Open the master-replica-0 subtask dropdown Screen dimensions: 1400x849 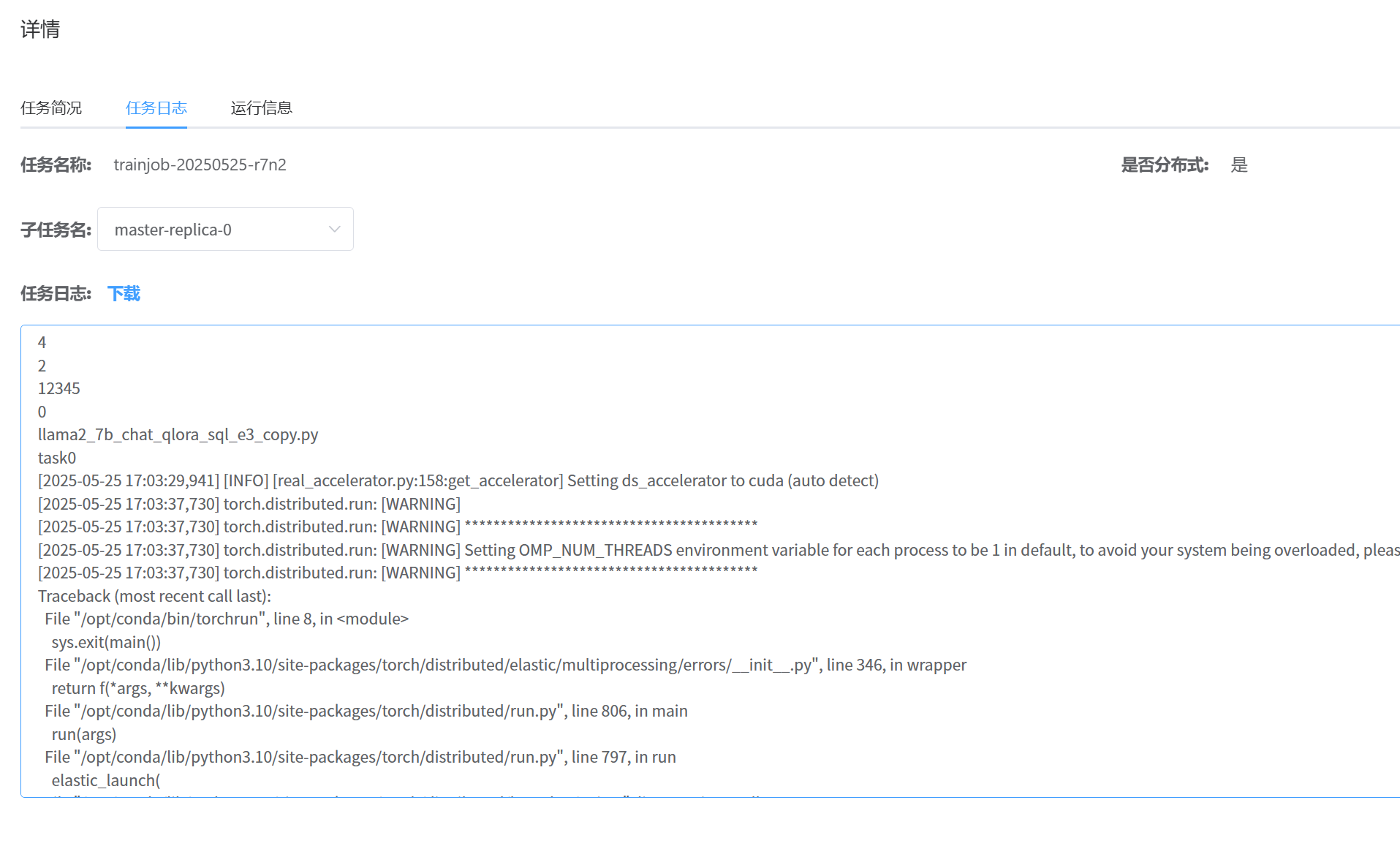[224, 230]
